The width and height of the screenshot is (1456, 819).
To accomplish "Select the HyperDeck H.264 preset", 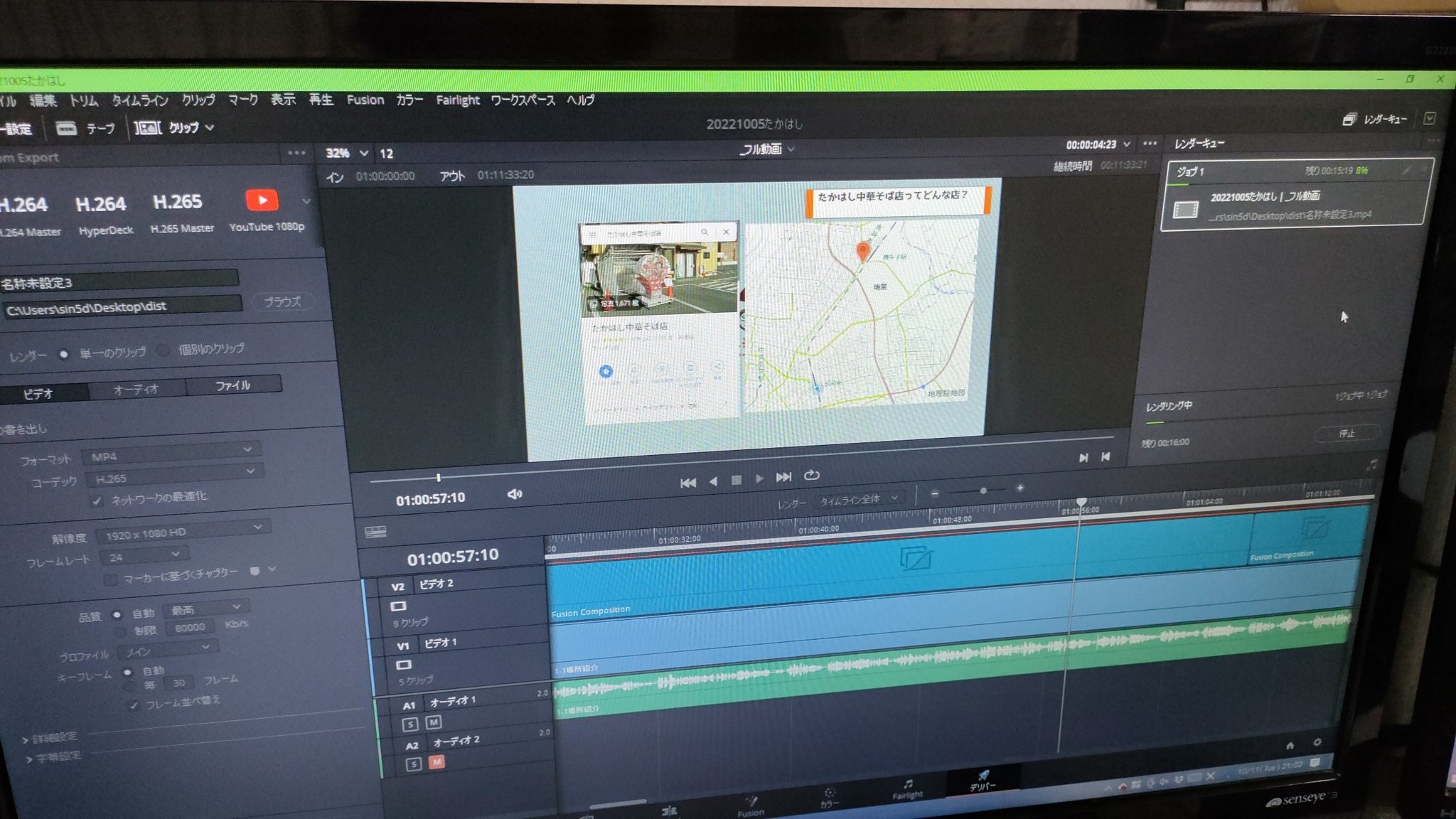I will click(x=104, y=215).
